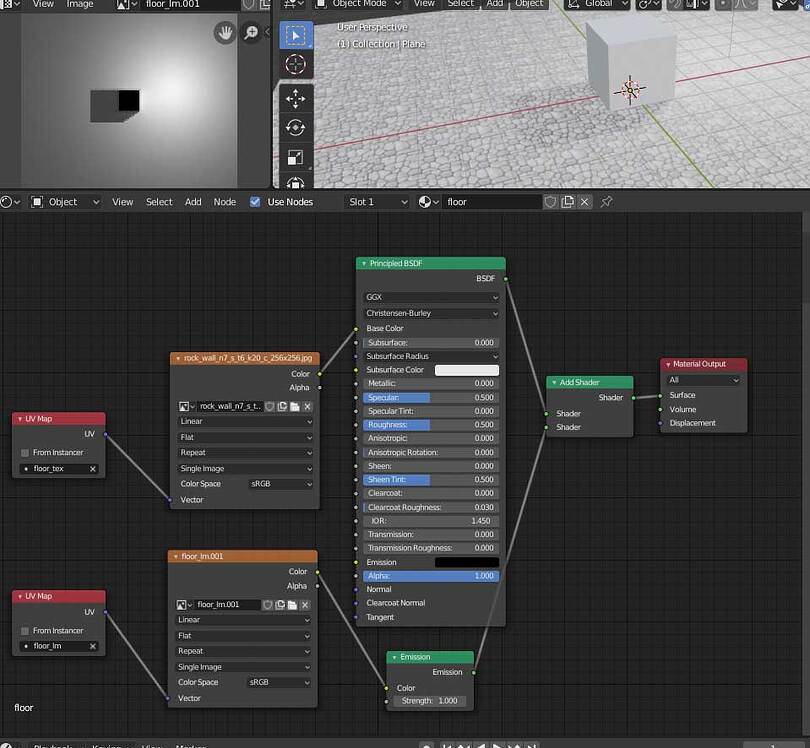Duplicate floor_lm.001 image datablock in node

click(280, 605)
